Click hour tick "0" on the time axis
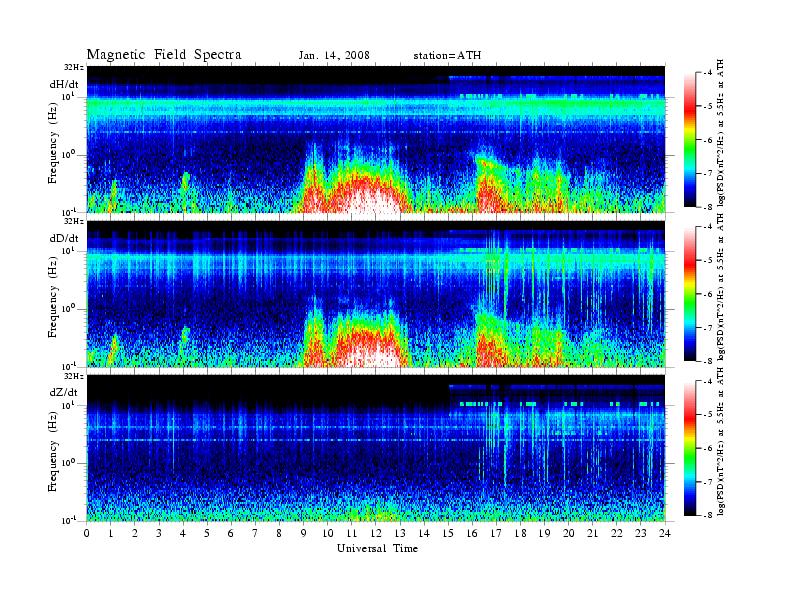The height and width of the screenshot is (612, 792). [87, 533]
